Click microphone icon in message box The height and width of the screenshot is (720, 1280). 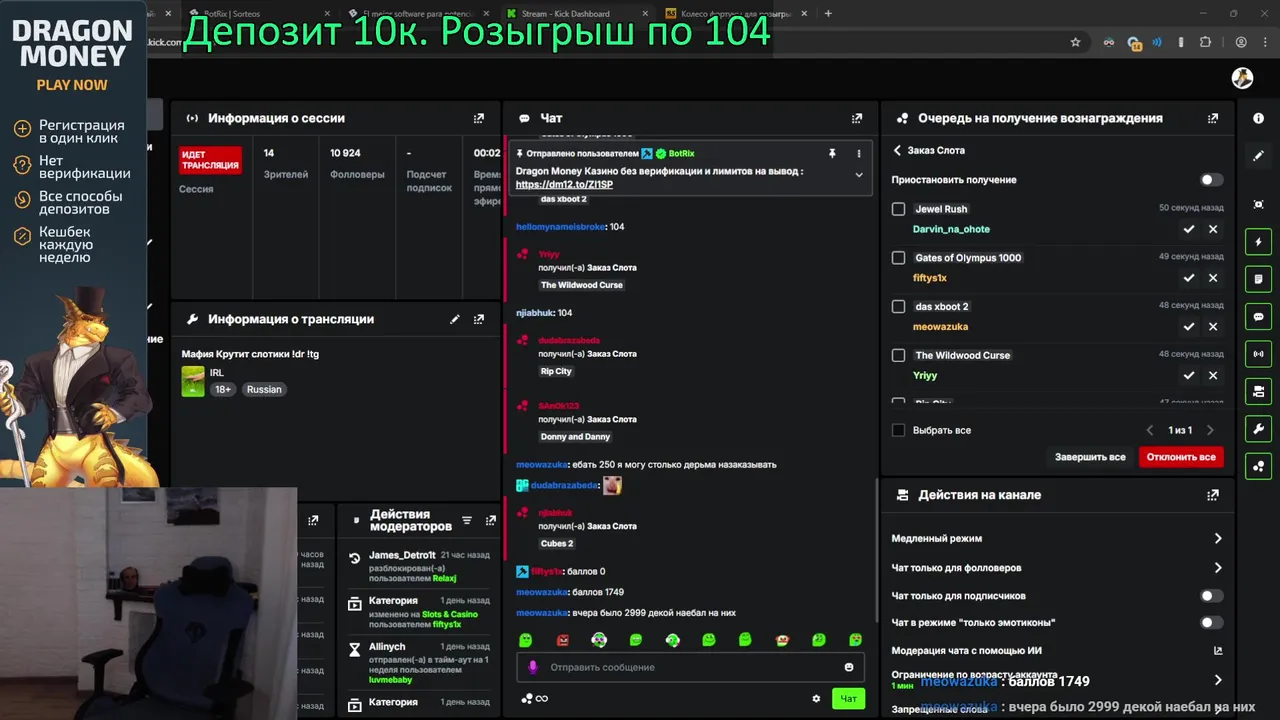533,667
